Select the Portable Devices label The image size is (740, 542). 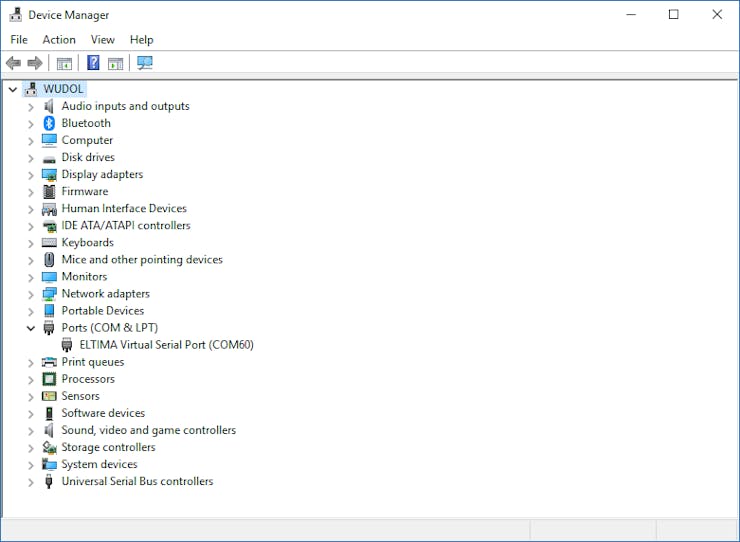pos(102,311)
